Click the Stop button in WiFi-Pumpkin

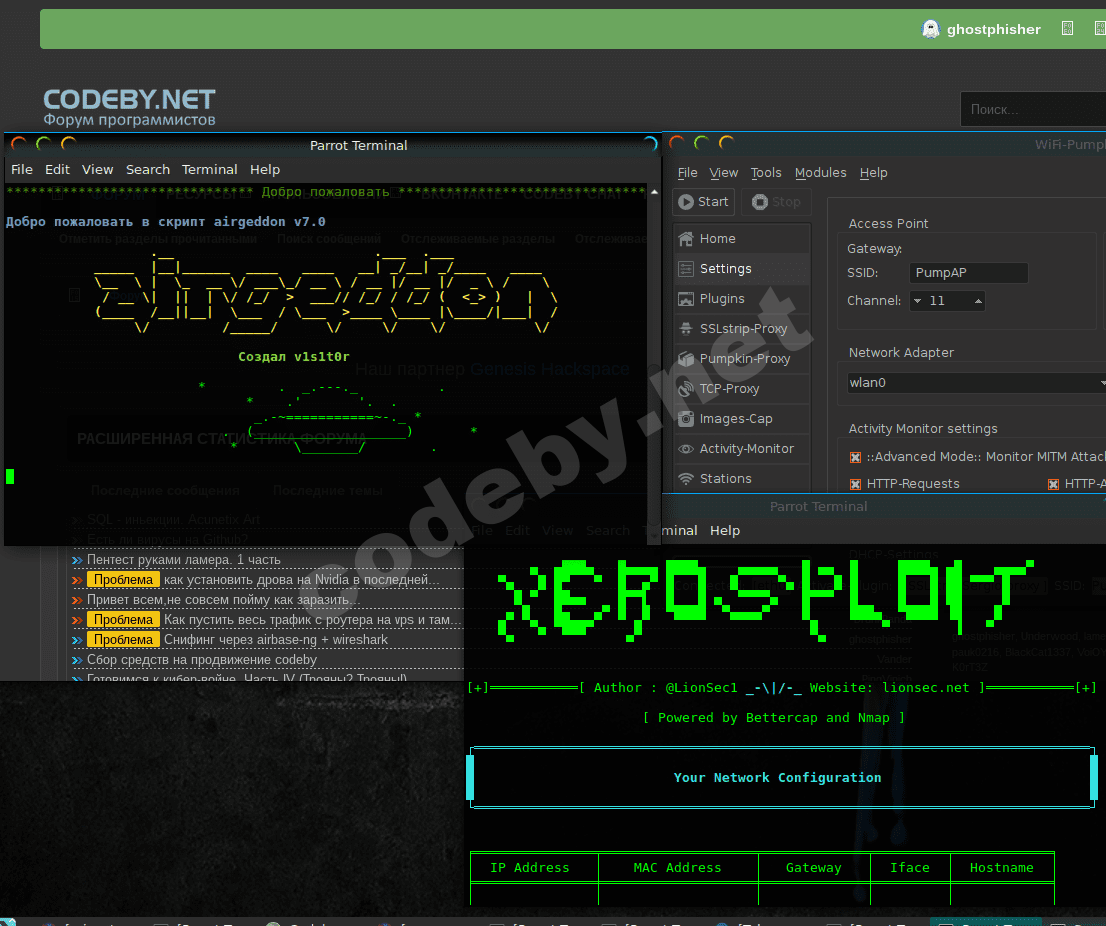tap(776, 202)
